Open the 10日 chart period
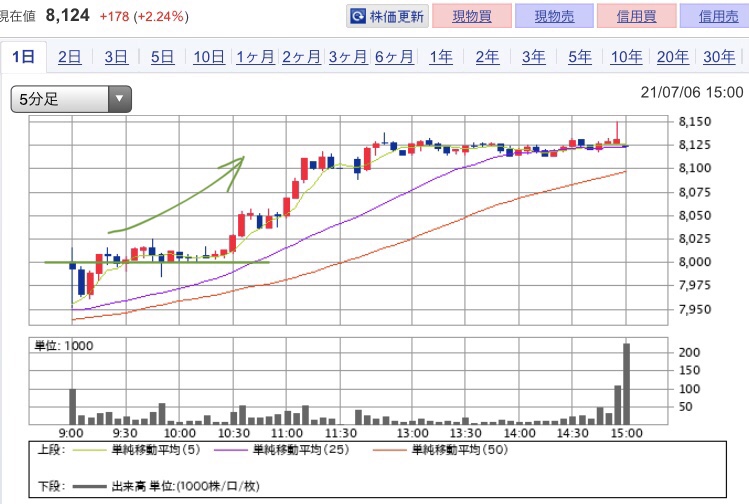 [x=209, y=57]
